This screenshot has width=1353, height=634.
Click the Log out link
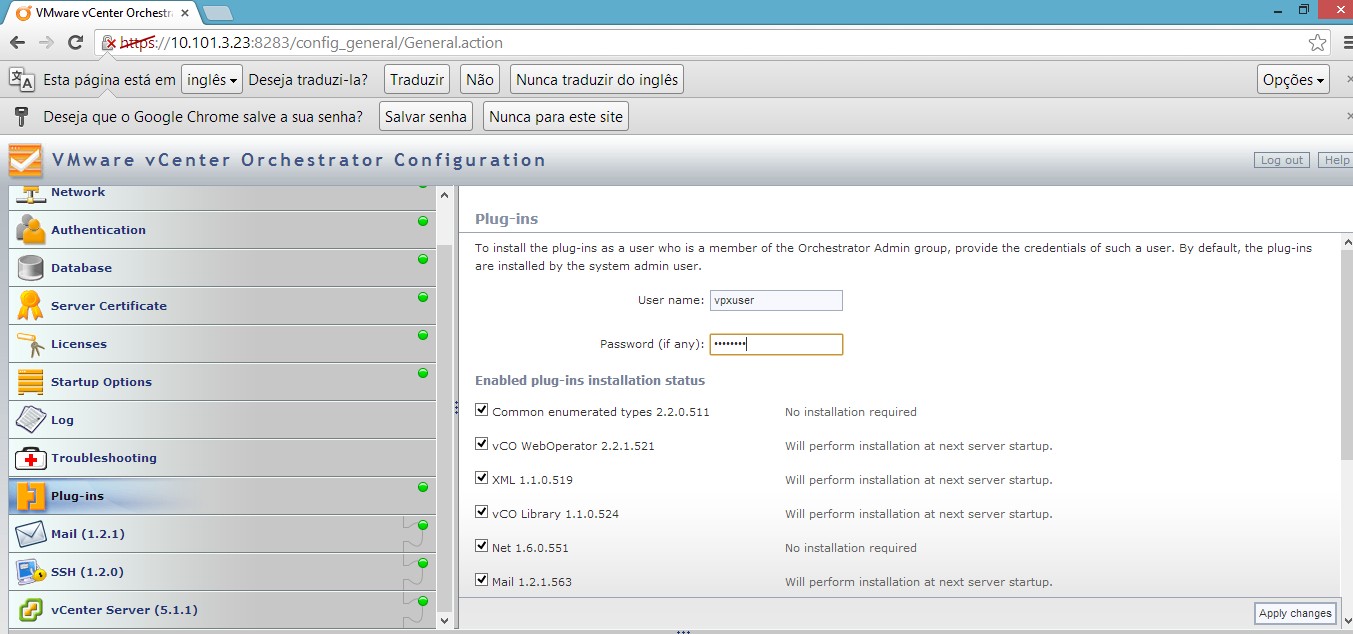click(1281, 160)
